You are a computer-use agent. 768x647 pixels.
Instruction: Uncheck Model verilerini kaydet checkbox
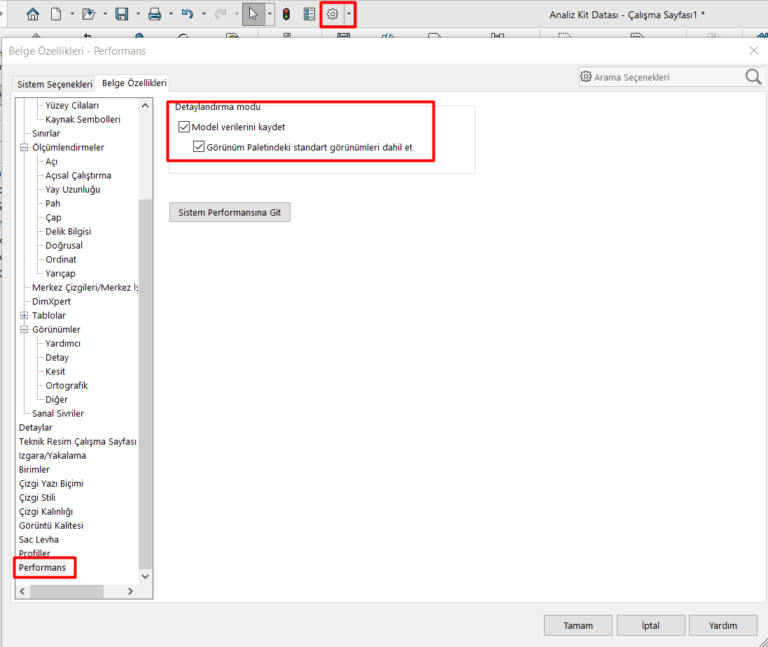click(184, 127)
